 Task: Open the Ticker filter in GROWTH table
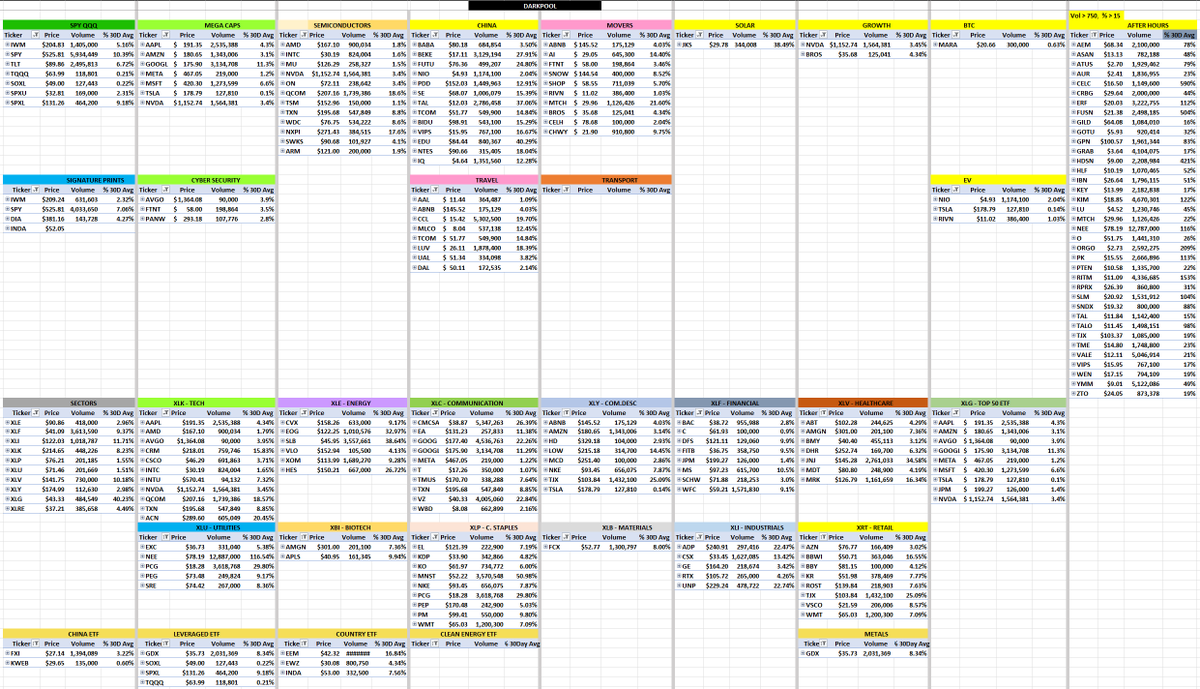tap(825, 35)
